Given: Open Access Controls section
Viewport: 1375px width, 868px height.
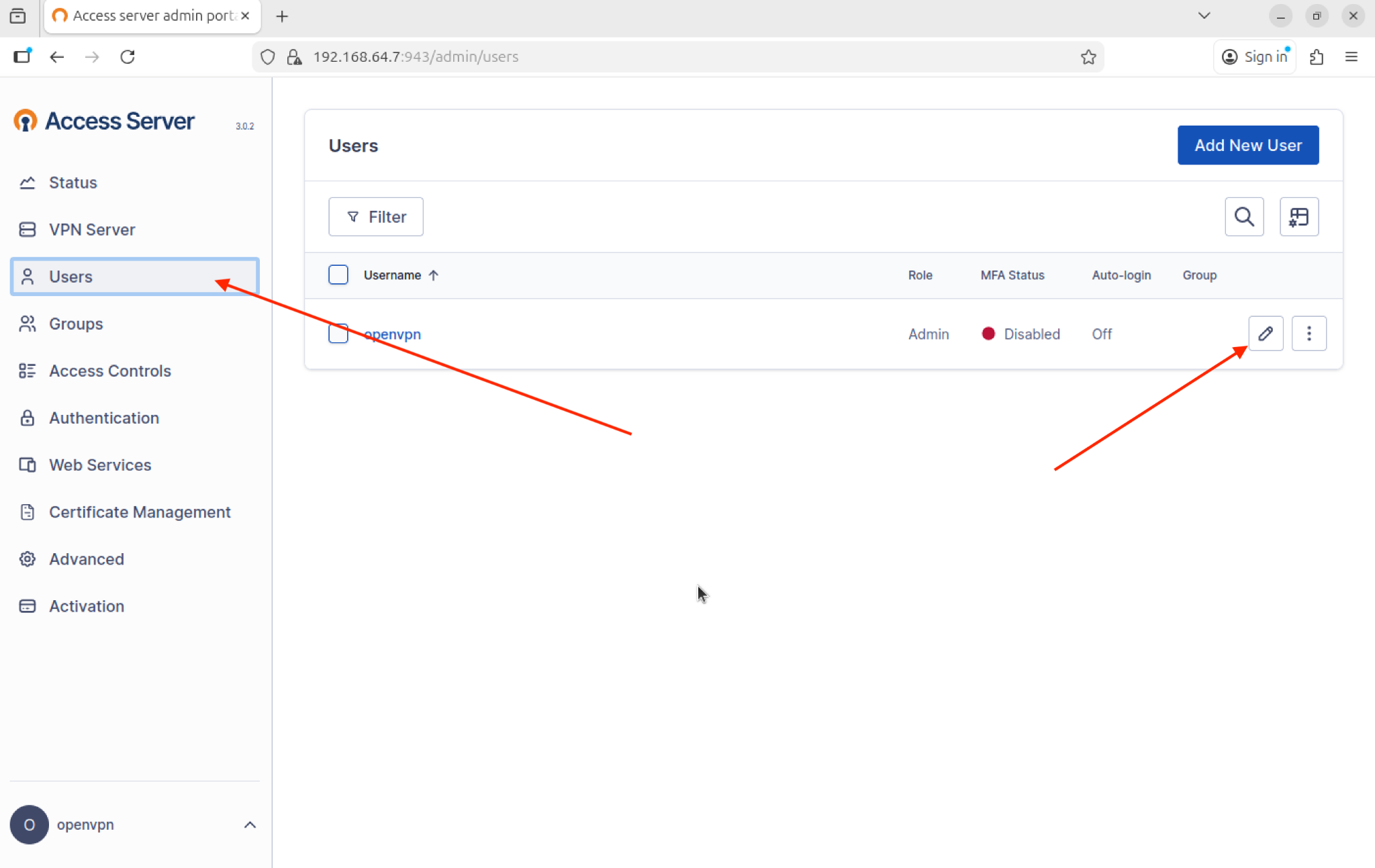Looking at the screenshot, I should coord(134,371).
